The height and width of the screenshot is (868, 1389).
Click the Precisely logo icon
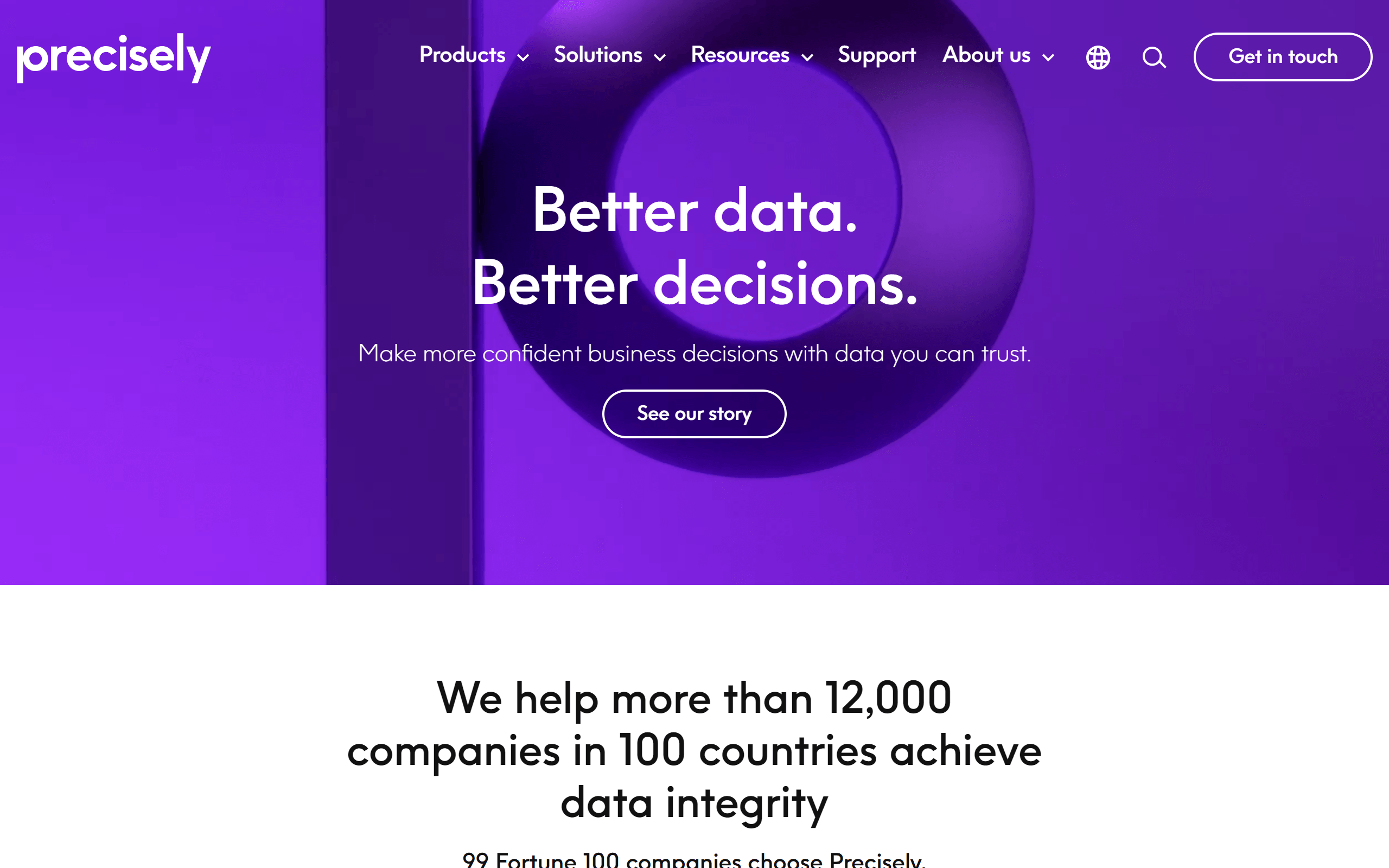[113, 57]
